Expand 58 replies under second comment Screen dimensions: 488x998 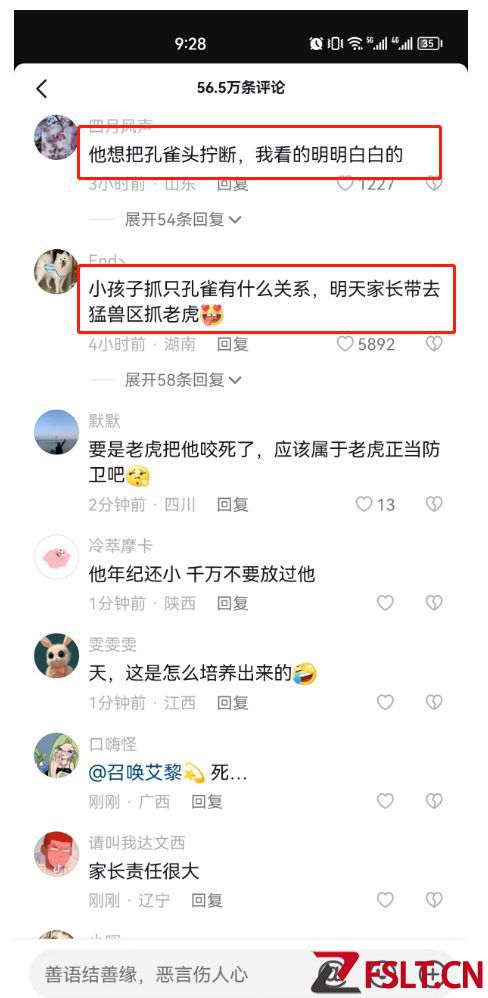(183, 380)
